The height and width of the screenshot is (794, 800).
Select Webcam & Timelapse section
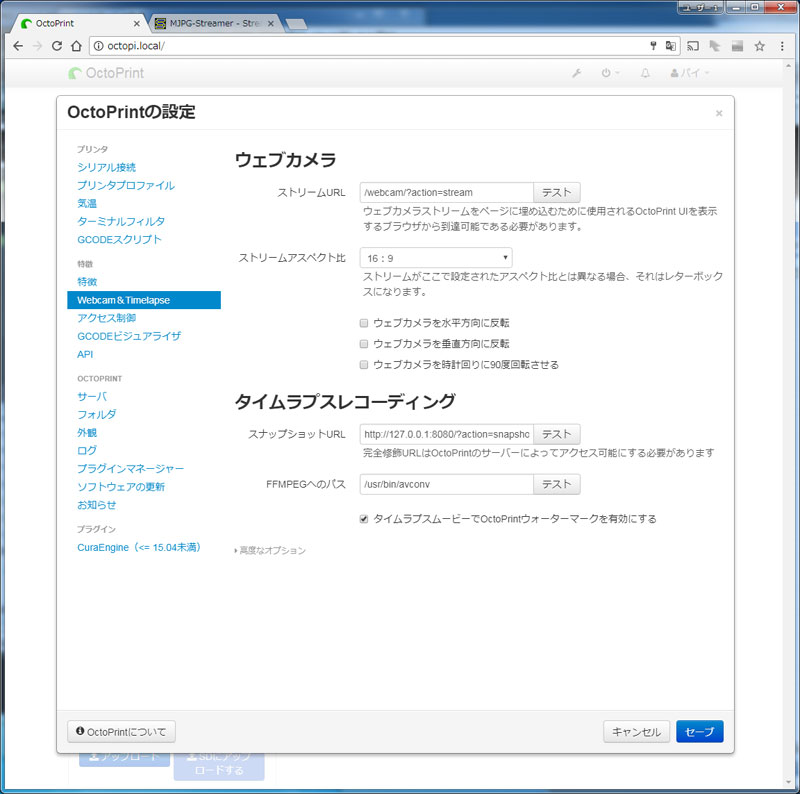point(144,300)
